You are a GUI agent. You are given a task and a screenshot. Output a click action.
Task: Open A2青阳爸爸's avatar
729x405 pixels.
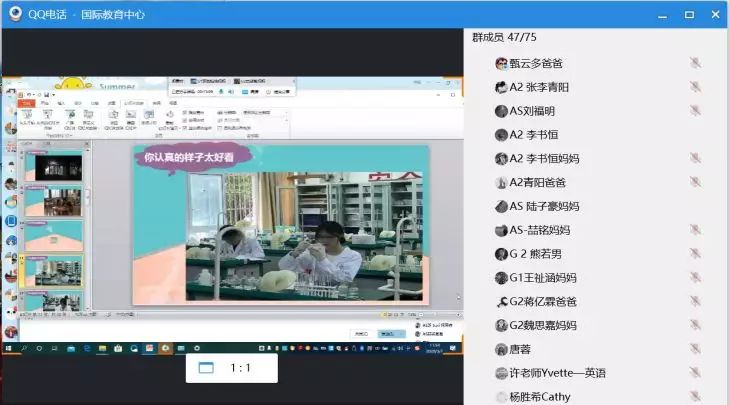pos(501,182)
